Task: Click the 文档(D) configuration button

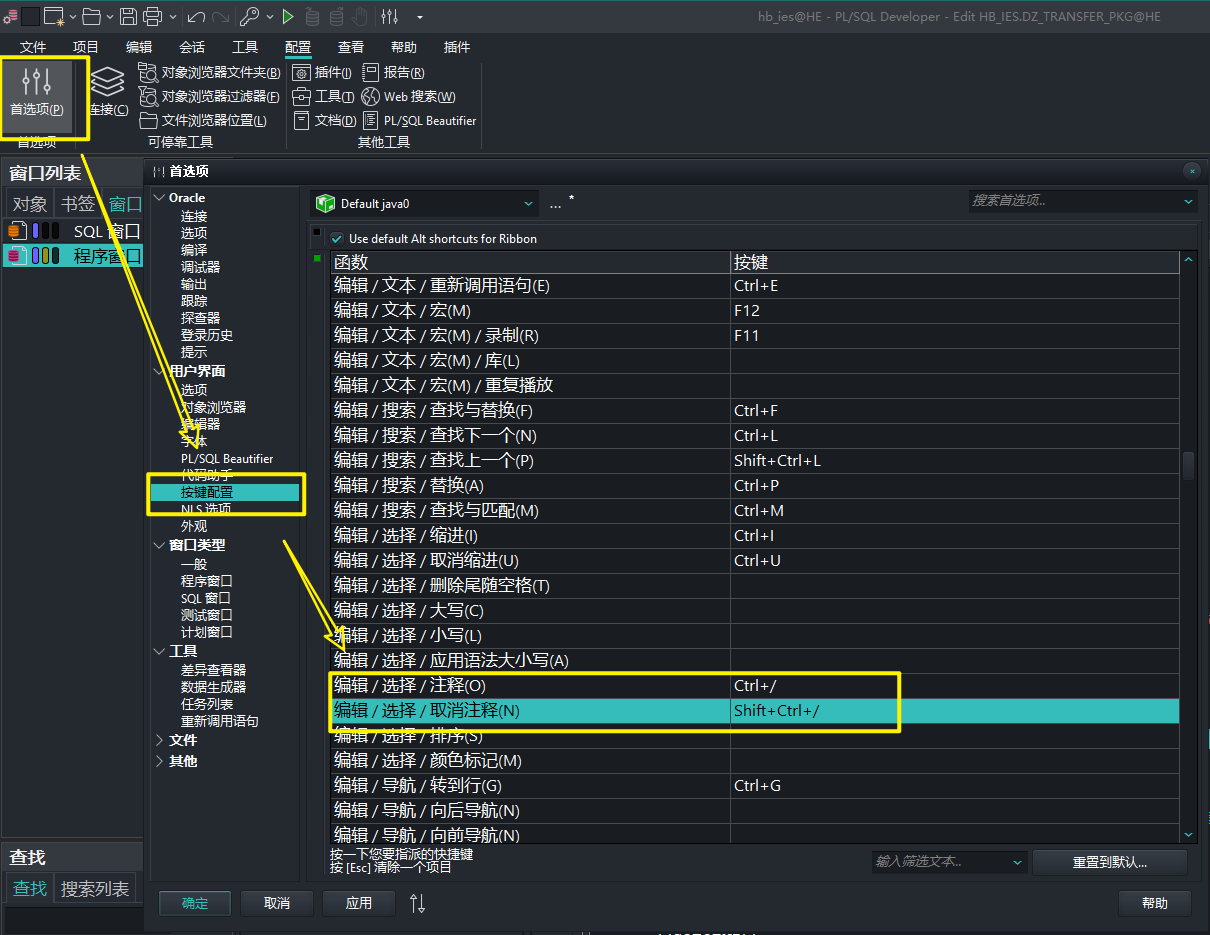Action: (324, 120)
